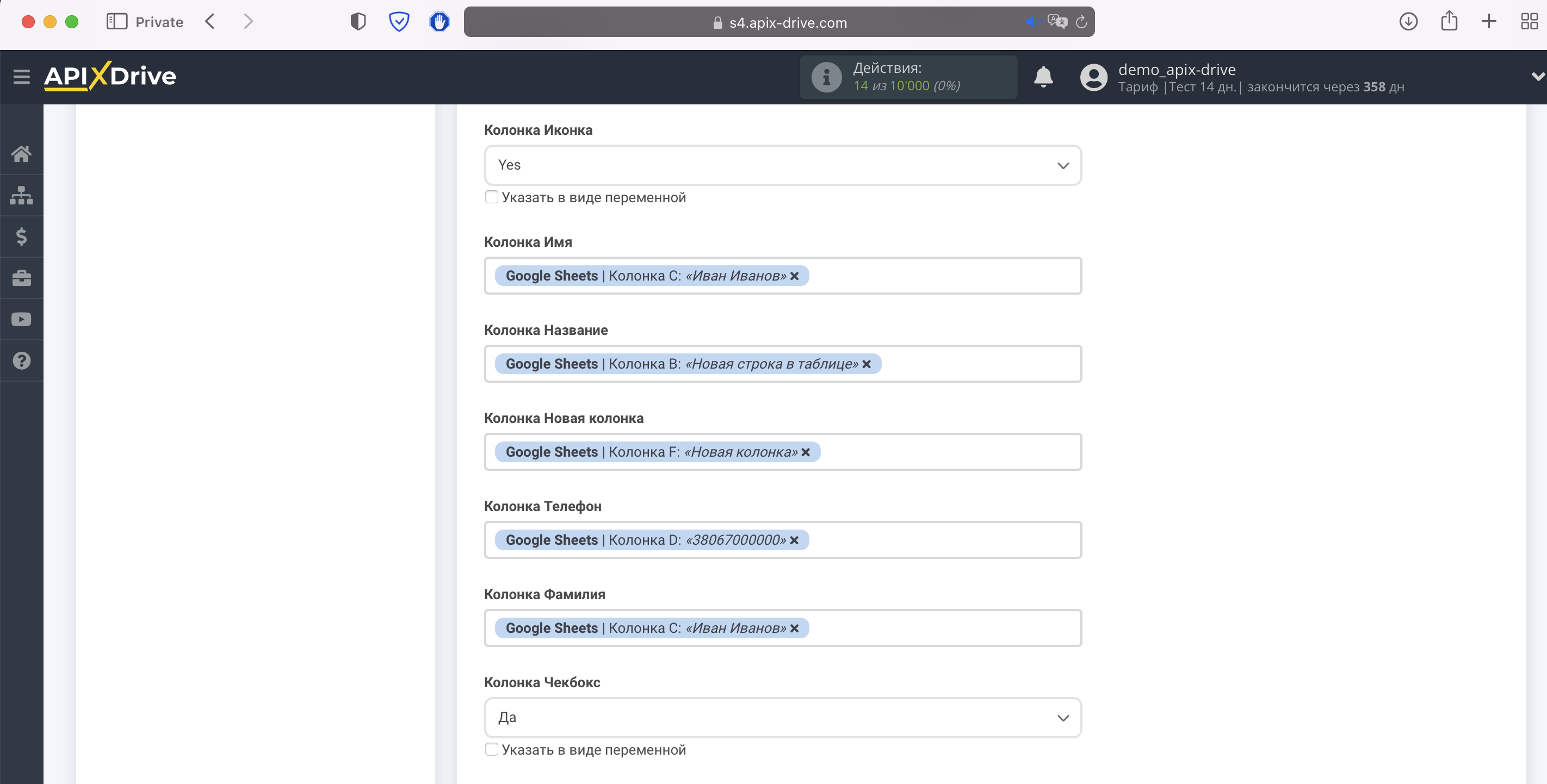Click the translate page icon
1547x784 pixels.
[1057, 22]
